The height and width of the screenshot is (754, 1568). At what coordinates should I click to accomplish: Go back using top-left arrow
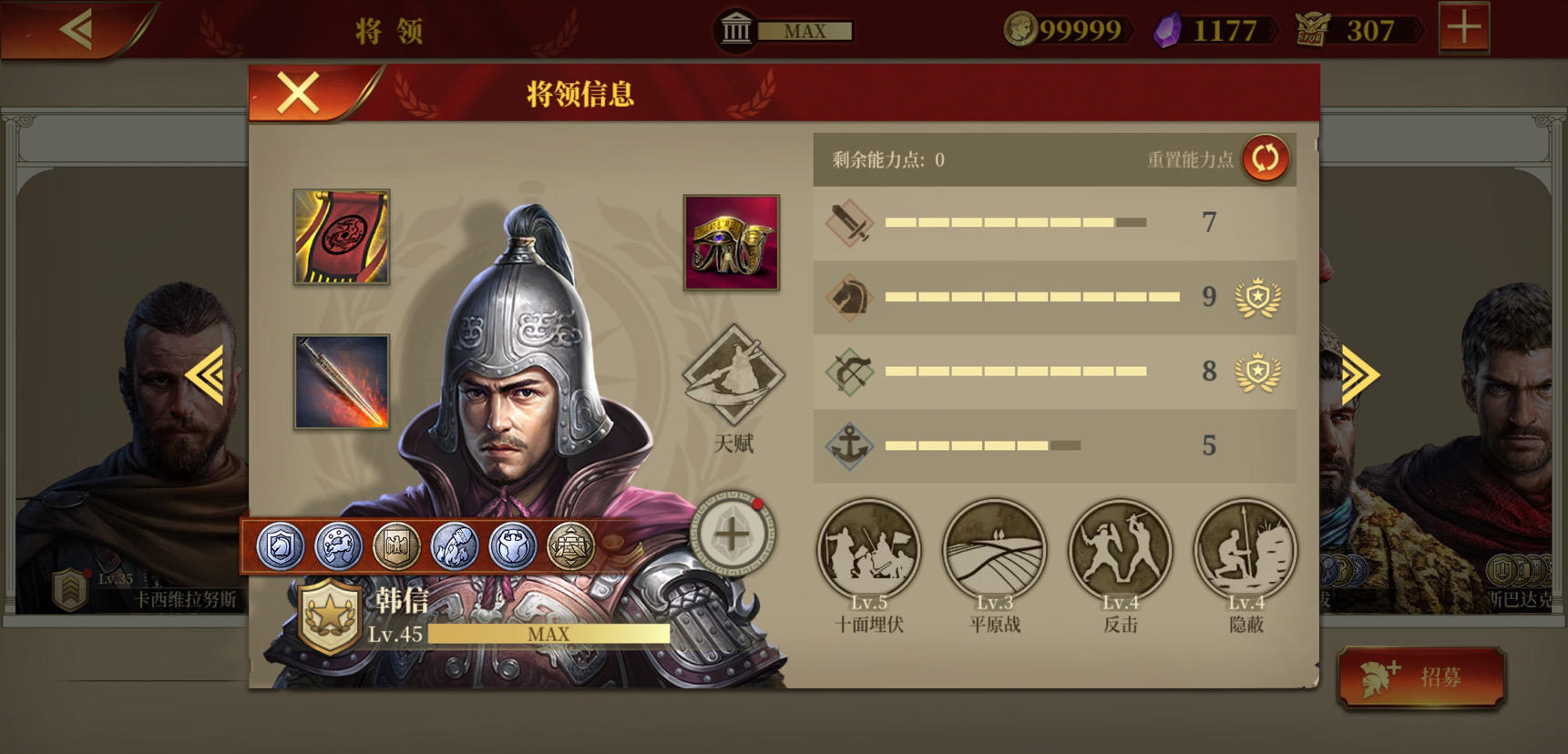point(77,29)
